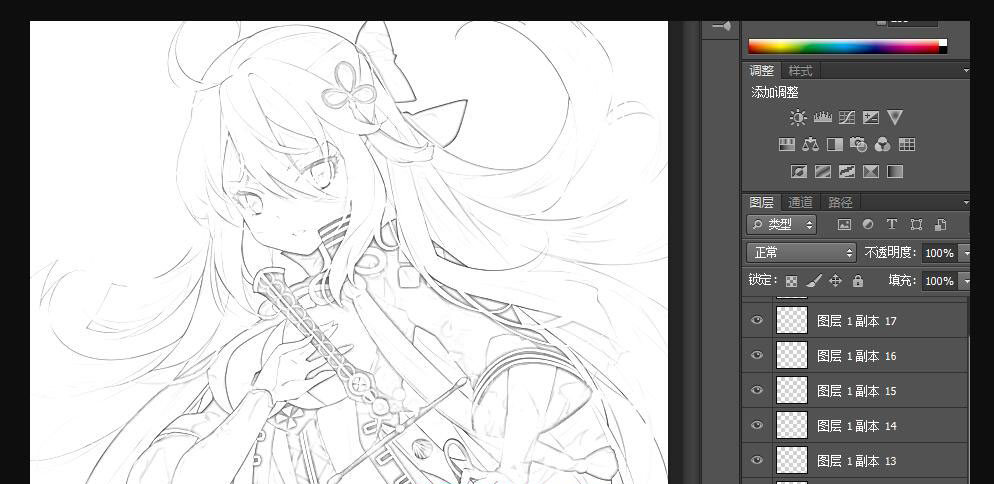
Task: Open the layer filter 类型 dropdown
Action: 781,225
